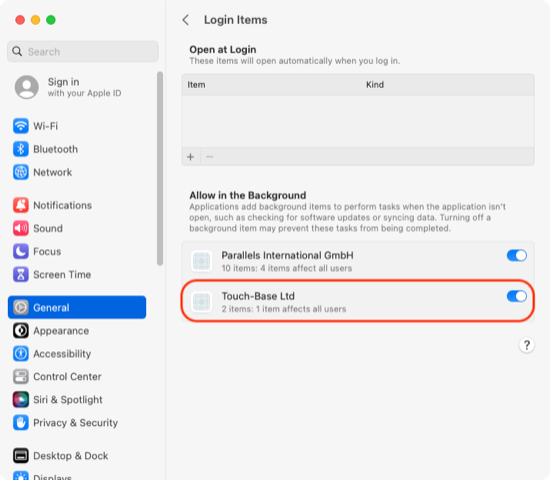Go to Network settings label
The height and width of the screenshot is (480, 550).
coord(53,172)
